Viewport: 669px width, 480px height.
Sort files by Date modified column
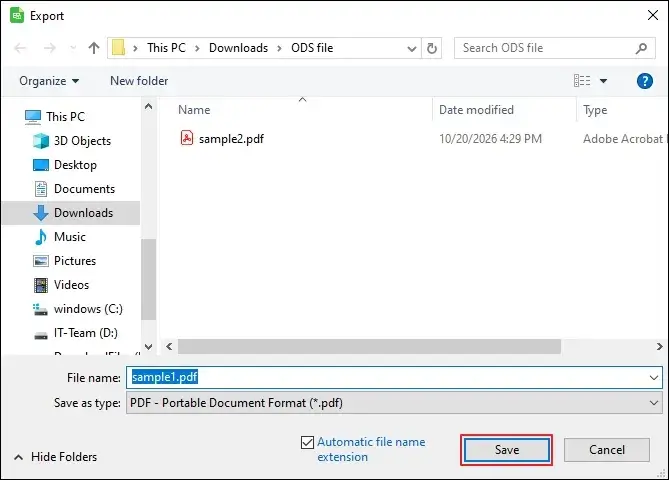[476, 110]
